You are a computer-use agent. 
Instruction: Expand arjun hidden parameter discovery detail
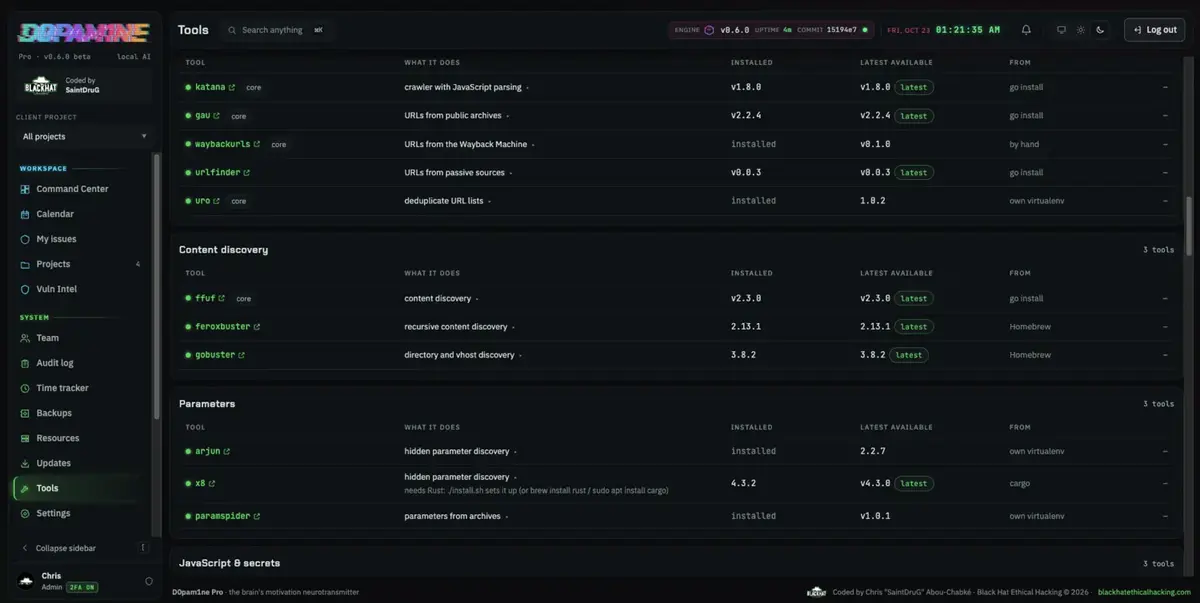(516, 452)
